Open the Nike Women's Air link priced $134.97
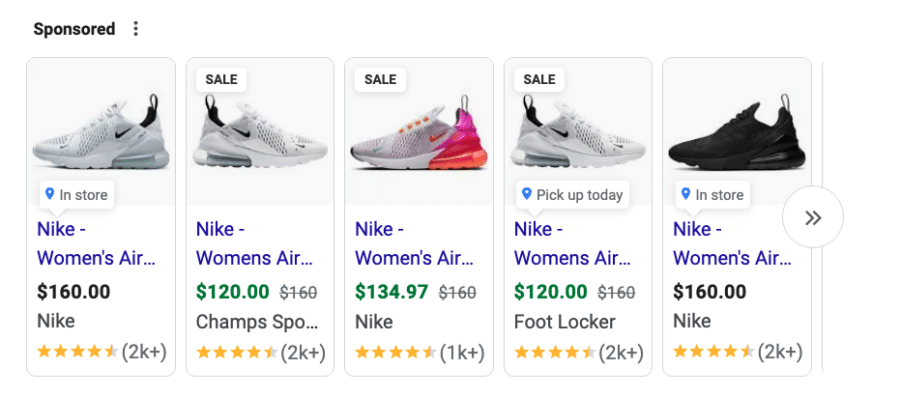This screenshot has width=900, height=397. 414,244
